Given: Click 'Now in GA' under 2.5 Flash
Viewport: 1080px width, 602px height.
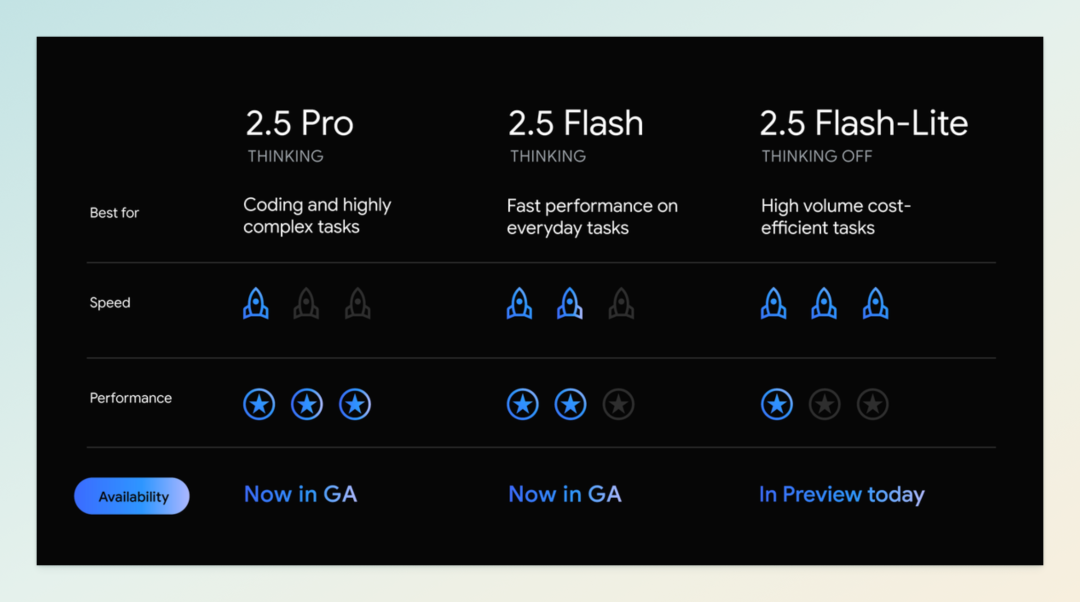Looking at the screenshot, I should (565, 494).
